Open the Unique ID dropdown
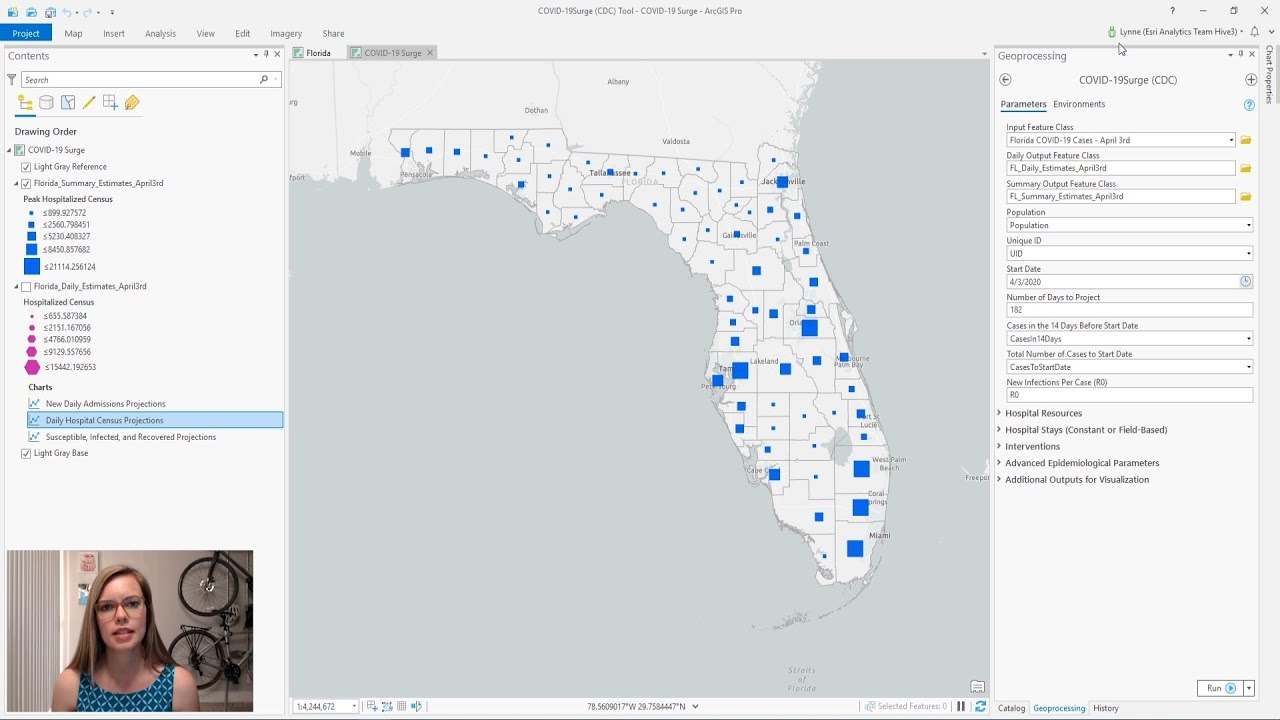The height and width of the screenshot is (720, 1280). pos(1248,253)
